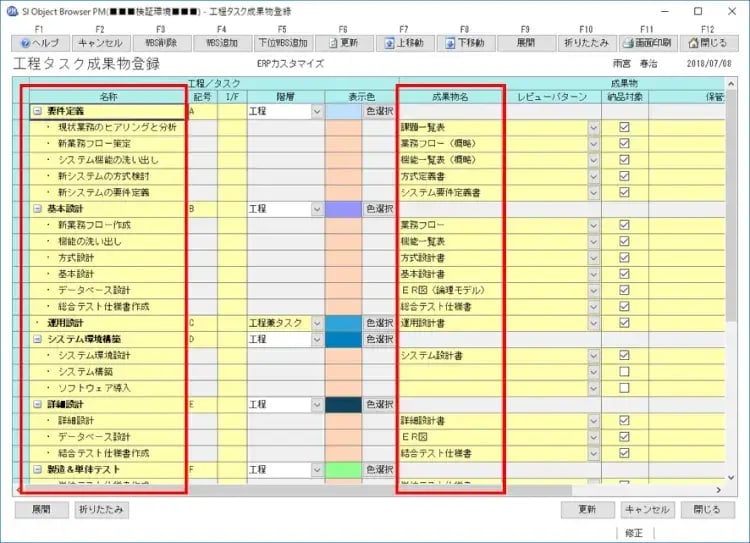Click the 色選択 button for 基本設計
The image size is (750, 543).
pyautogui.click(x=379, y=209)
